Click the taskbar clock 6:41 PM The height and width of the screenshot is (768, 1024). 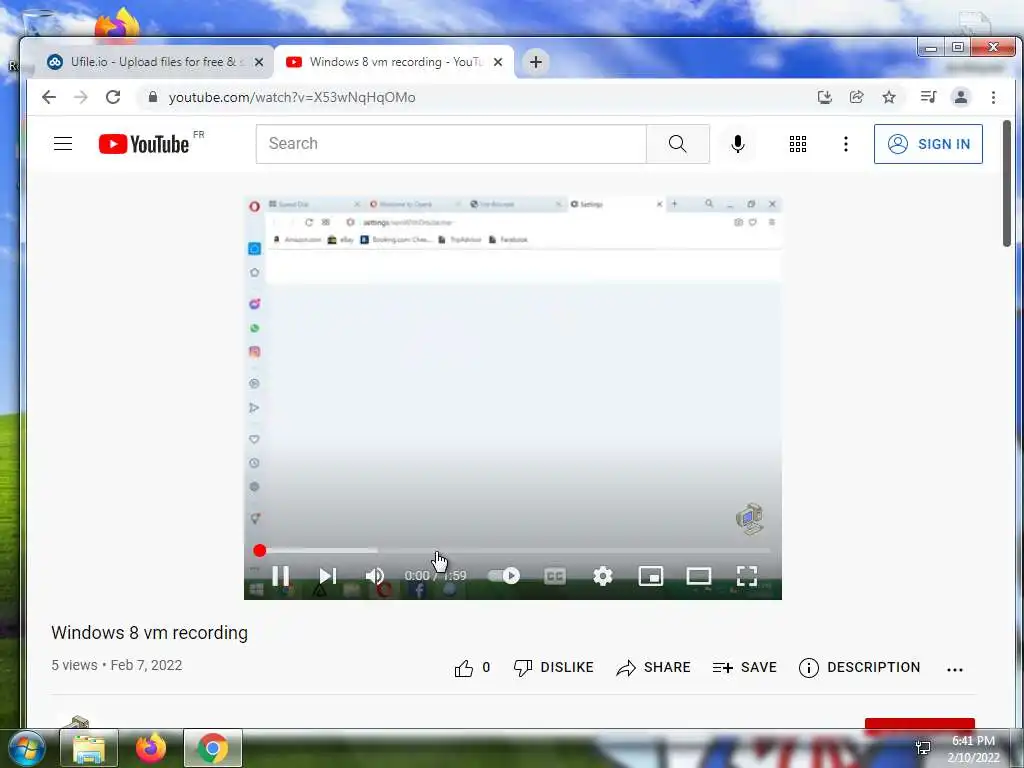973,741
